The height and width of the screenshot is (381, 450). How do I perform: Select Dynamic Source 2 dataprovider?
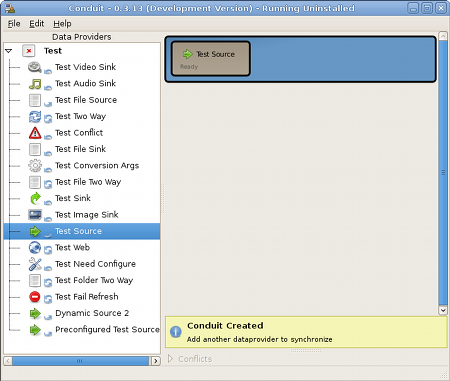(x=92, y=313)
